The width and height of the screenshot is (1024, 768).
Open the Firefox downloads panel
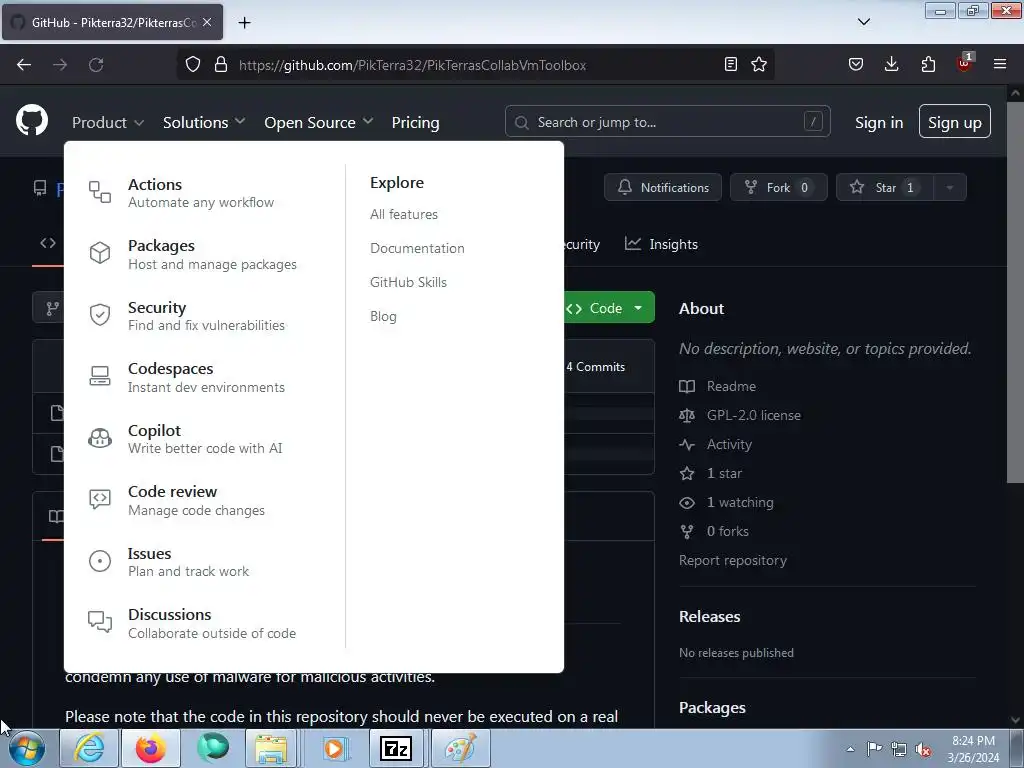click(891, 64)
